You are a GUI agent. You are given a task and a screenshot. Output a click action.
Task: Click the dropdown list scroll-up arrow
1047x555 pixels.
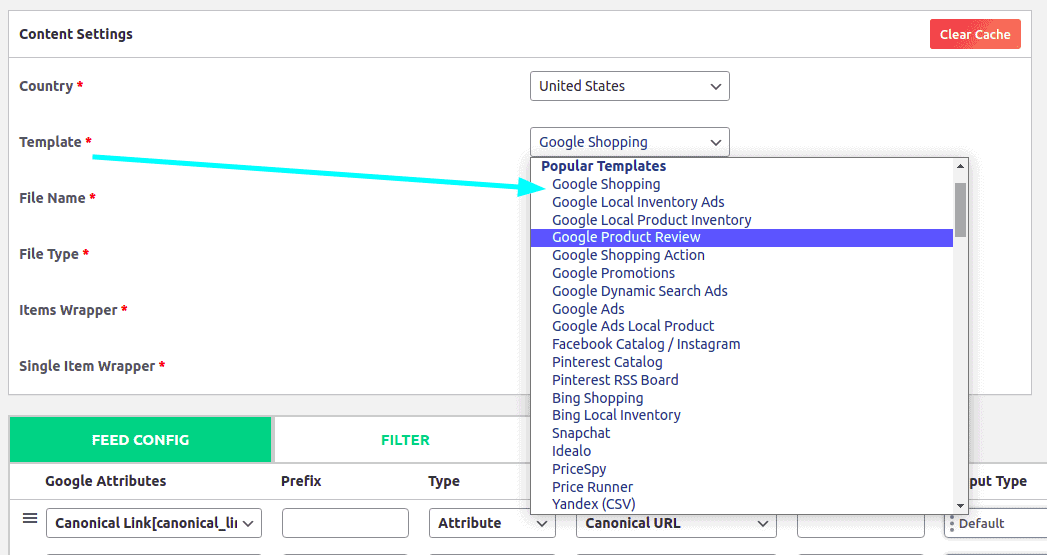(960, 166)
